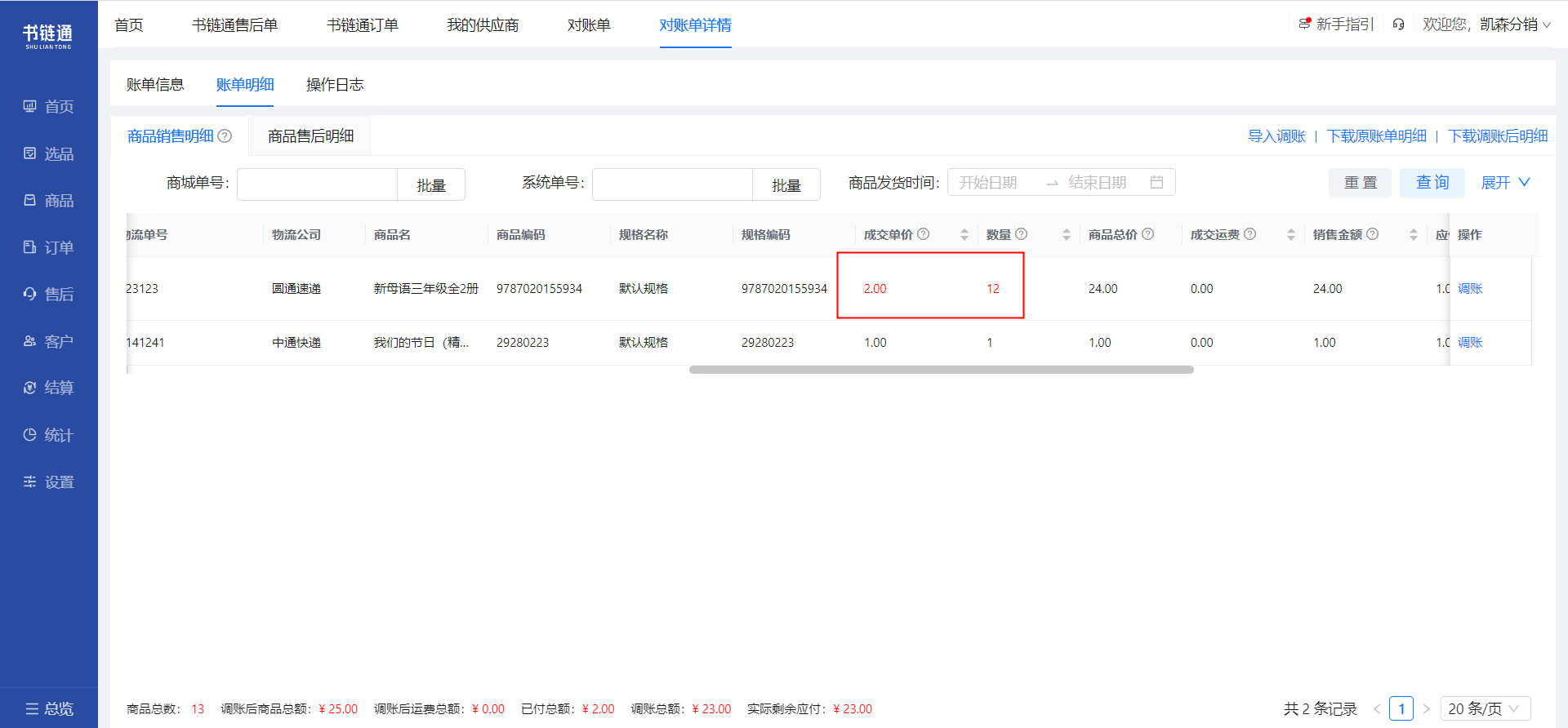The width and height of the screenshot is (1568, 728).
Task: Click the 书链通 logo
Action: [47, 36]
